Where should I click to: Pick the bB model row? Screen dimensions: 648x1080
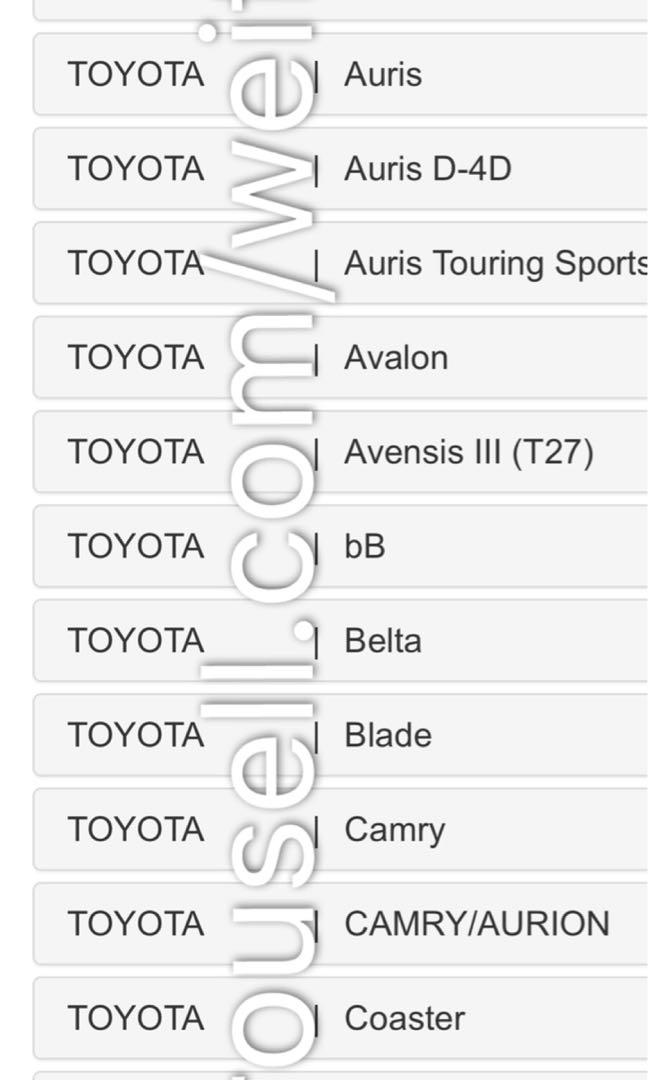point(365,547)
